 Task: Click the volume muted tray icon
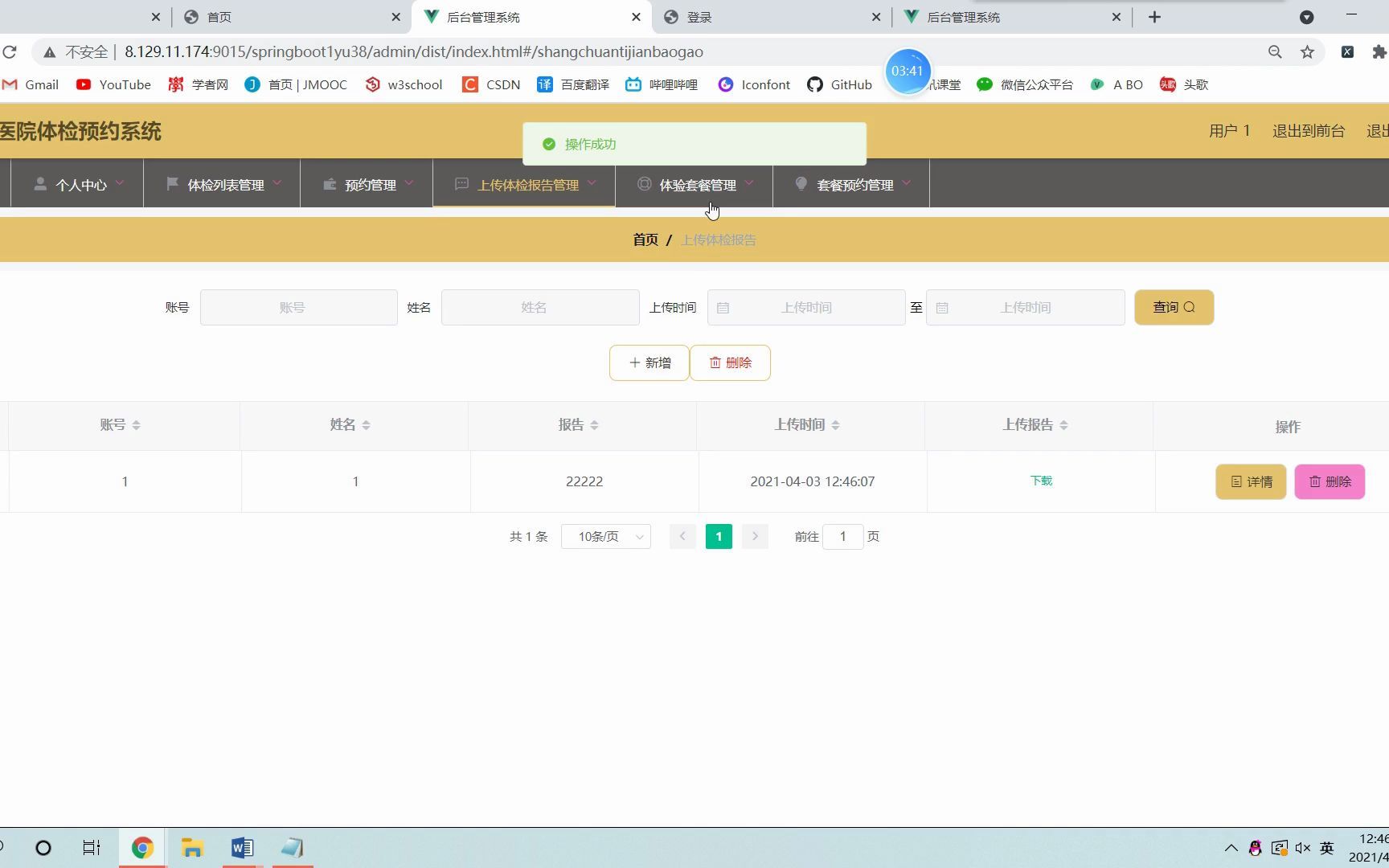[x=1303, y=848]
